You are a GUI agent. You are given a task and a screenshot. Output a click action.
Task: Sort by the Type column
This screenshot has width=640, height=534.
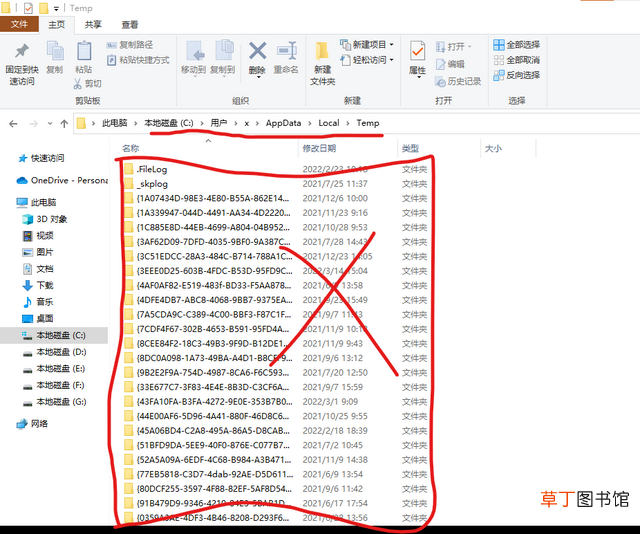[439, 148]
